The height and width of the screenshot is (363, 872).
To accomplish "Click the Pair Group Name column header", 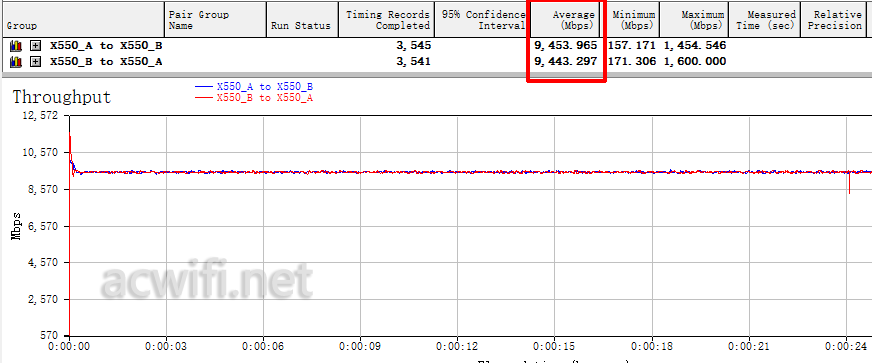I will [x=216, y=19].
